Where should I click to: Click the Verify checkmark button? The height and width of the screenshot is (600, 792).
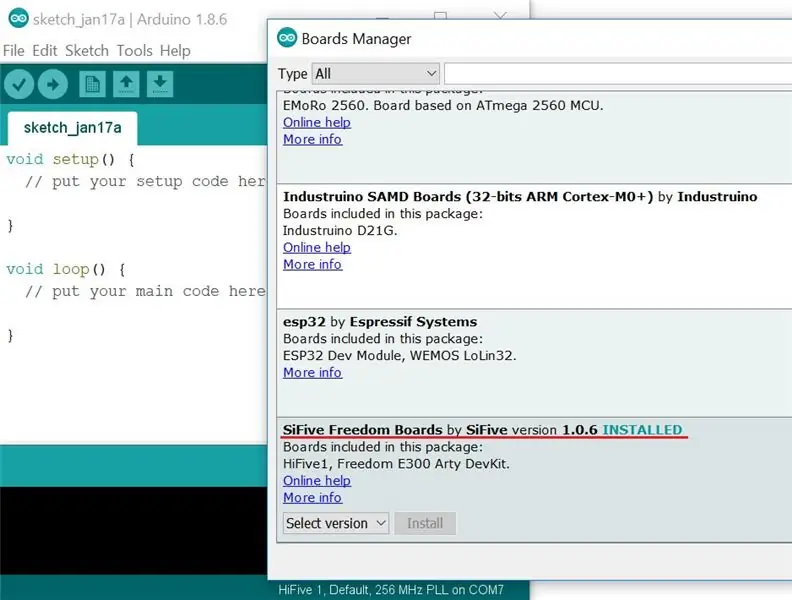pyautogui.click(x=19, y=84)
